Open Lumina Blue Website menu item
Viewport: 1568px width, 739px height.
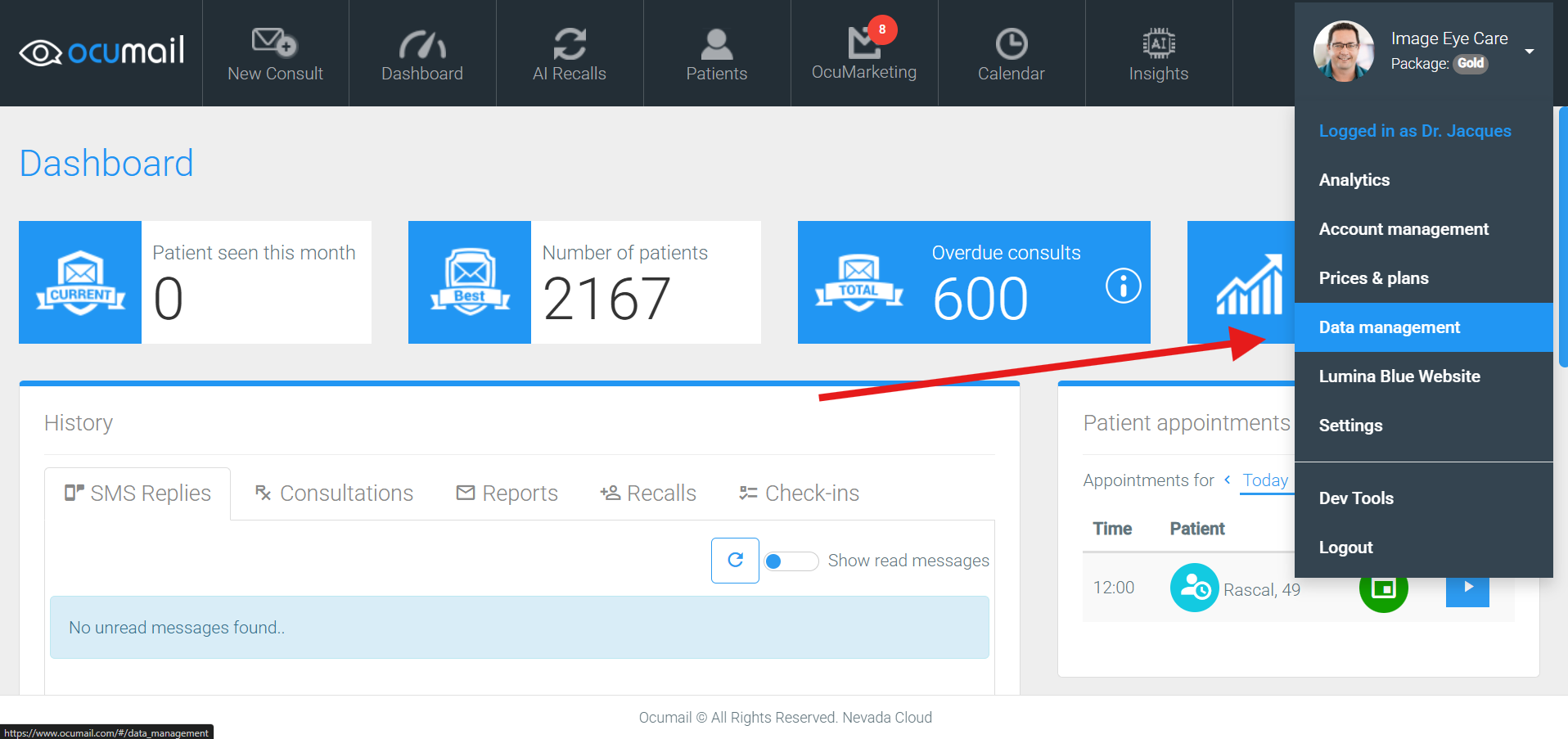1424,376
